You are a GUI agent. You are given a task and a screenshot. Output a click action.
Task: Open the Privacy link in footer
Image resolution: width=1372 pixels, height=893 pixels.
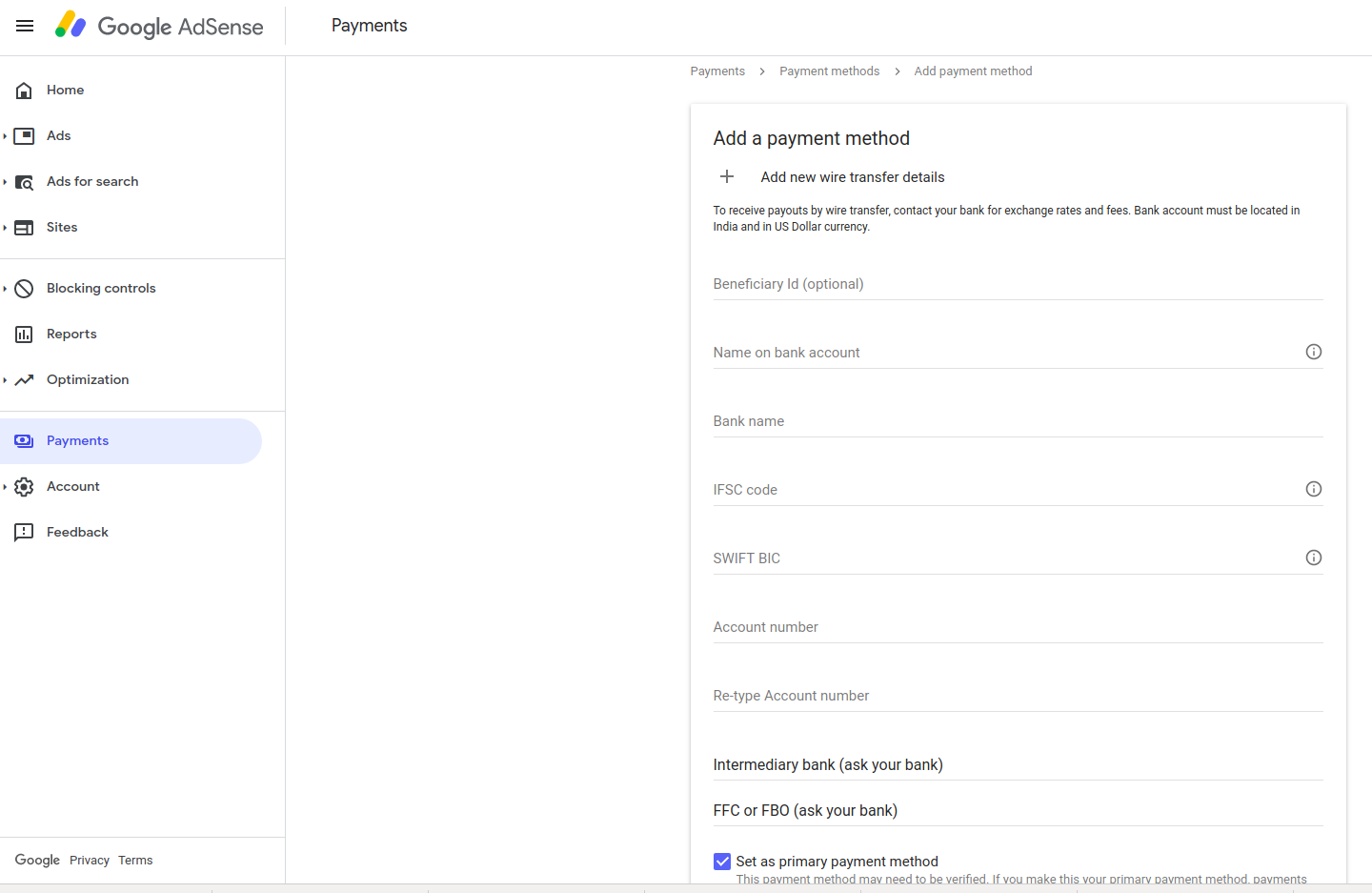point(89,860)
